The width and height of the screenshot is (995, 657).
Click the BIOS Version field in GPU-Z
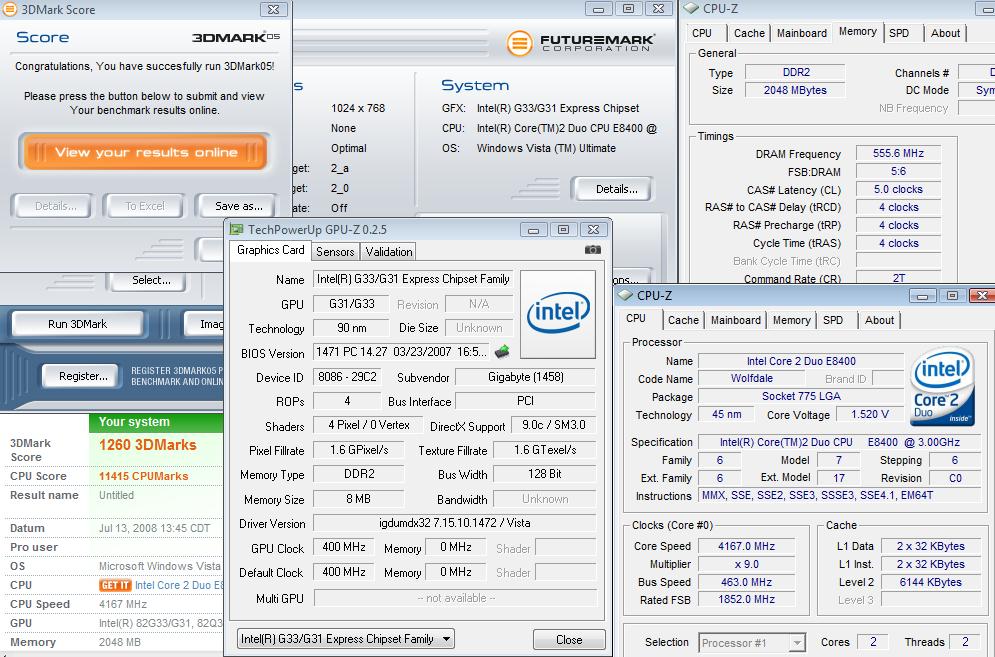(x=402, y=351)
